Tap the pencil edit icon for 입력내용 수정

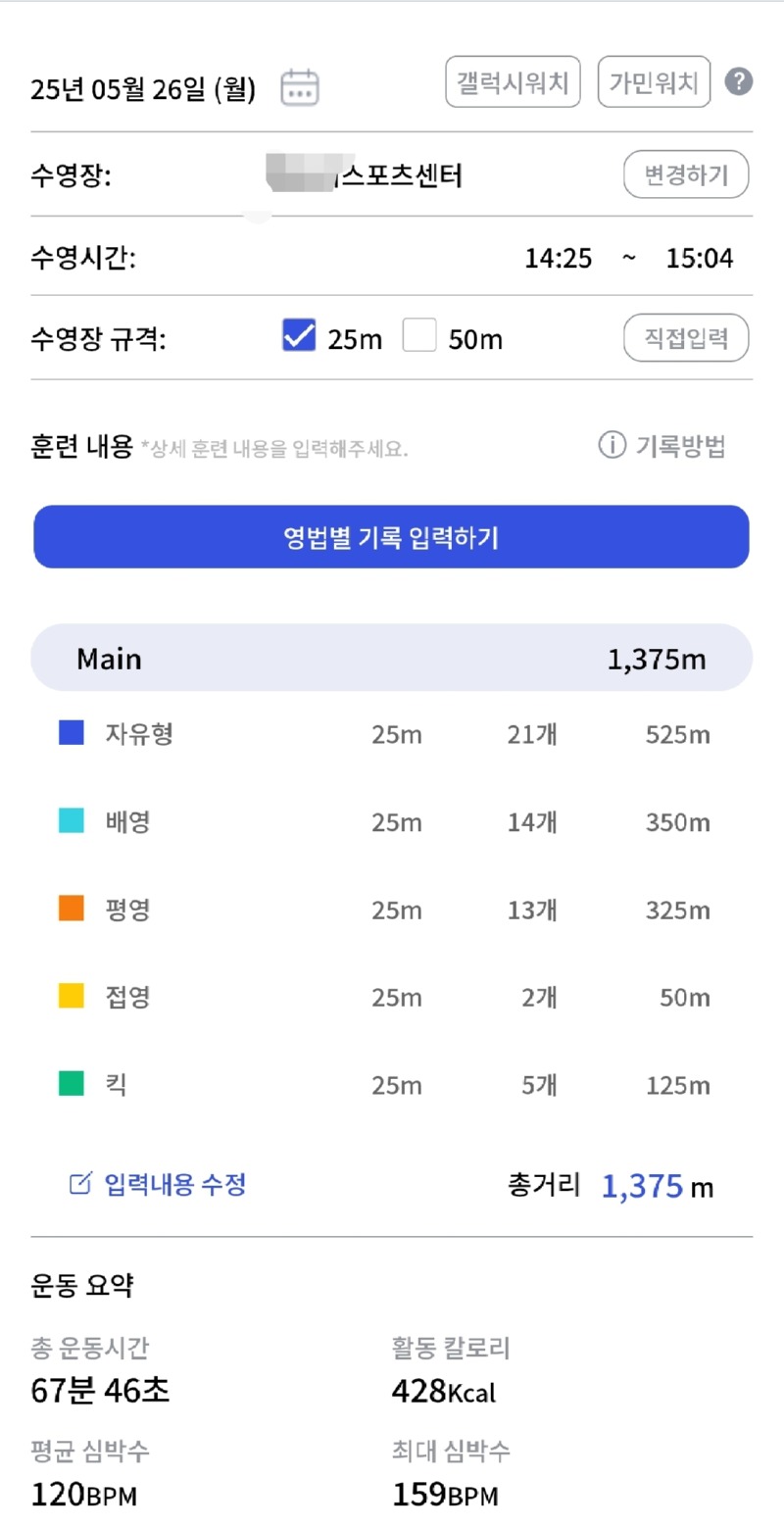pyautogui.click(x=79, y=1184)
